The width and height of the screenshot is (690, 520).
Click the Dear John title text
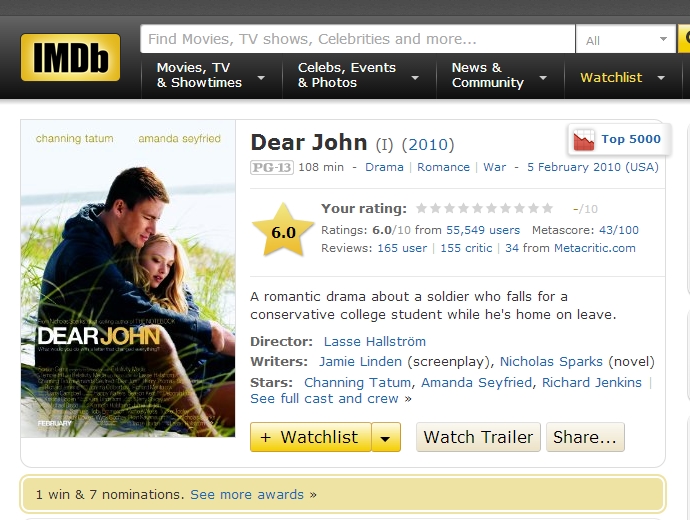308,143
